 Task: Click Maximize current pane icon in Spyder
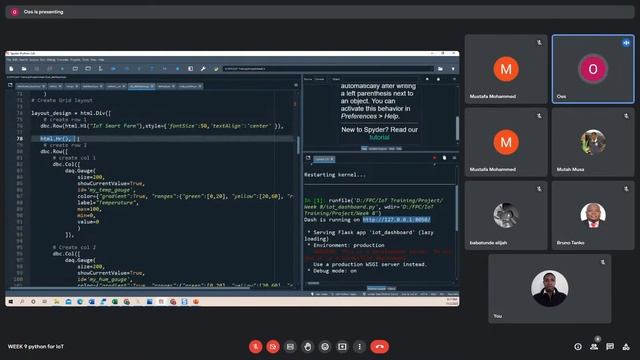click(x=190, y=69)
